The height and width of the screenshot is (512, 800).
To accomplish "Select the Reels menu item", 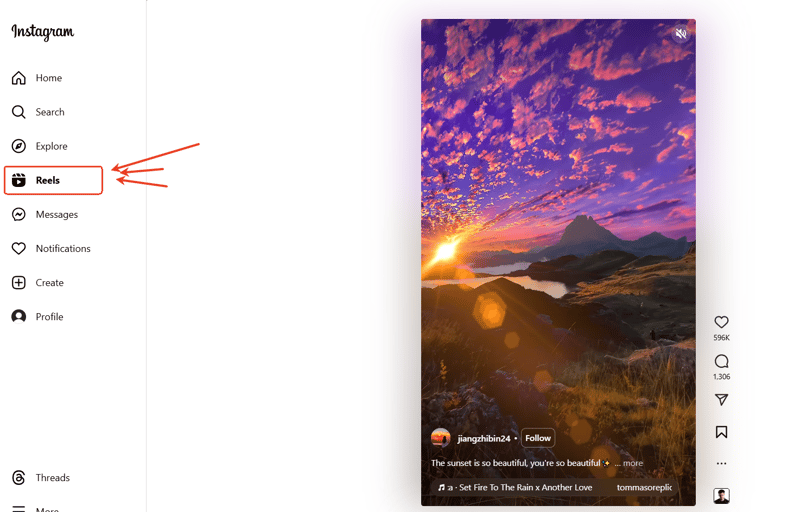I will (x=53, y=180).
